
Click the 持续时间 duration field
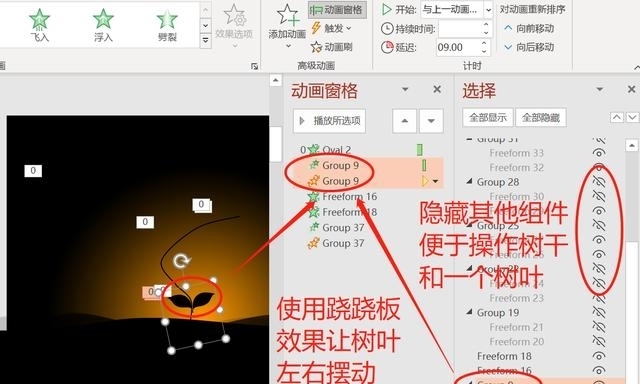(x=460, y=29)
